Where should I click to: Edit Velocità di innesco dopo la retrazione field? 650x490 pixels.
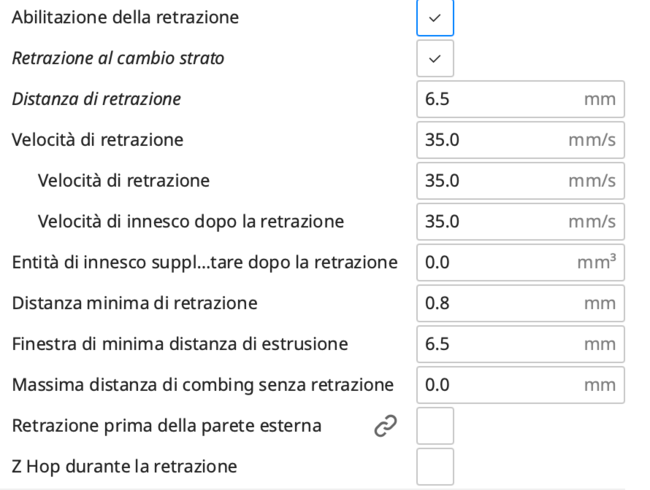point(500,222)
